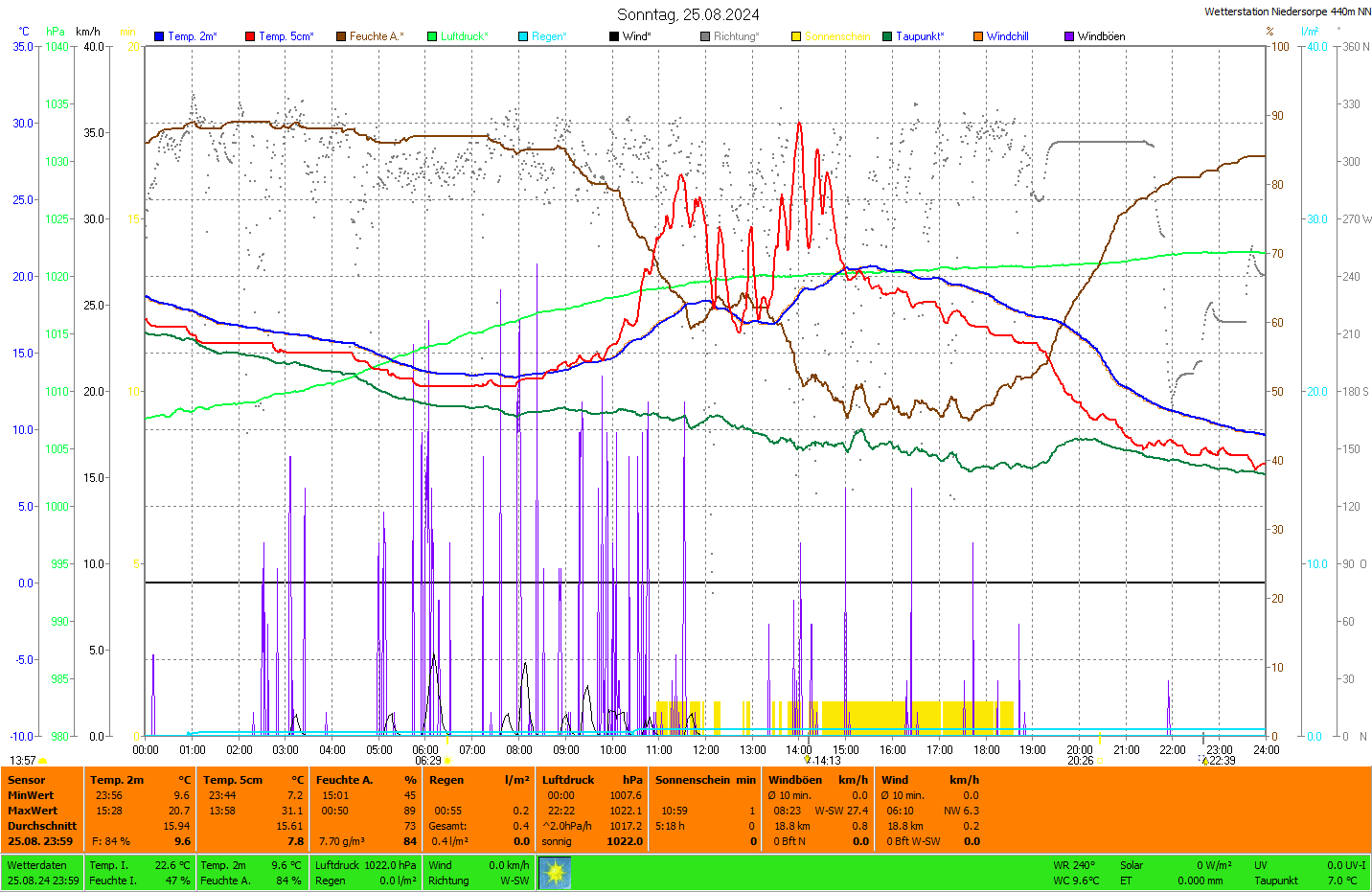Click the black Wind* legend square
Screen dimensions: 1372x892
pos(614,36)
